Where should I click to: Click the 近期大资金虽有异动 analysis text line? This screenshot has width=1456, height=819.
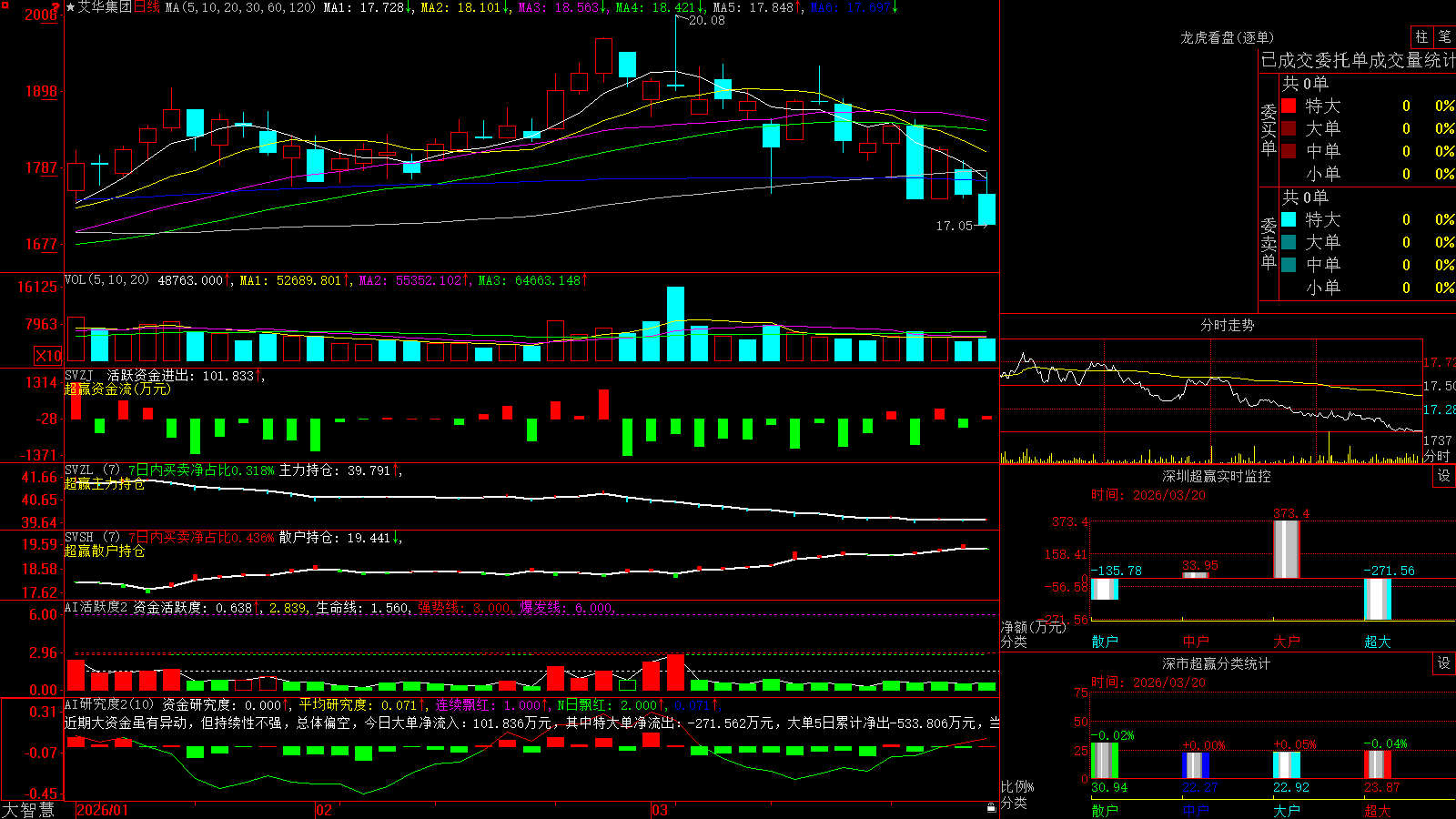click(x=532, y=723)
